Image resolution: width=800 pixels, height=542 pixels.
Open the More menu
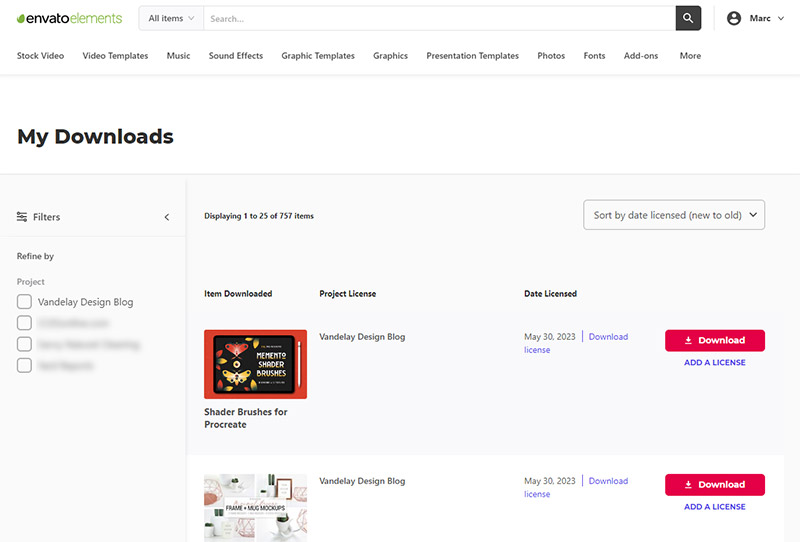[690, 56]
